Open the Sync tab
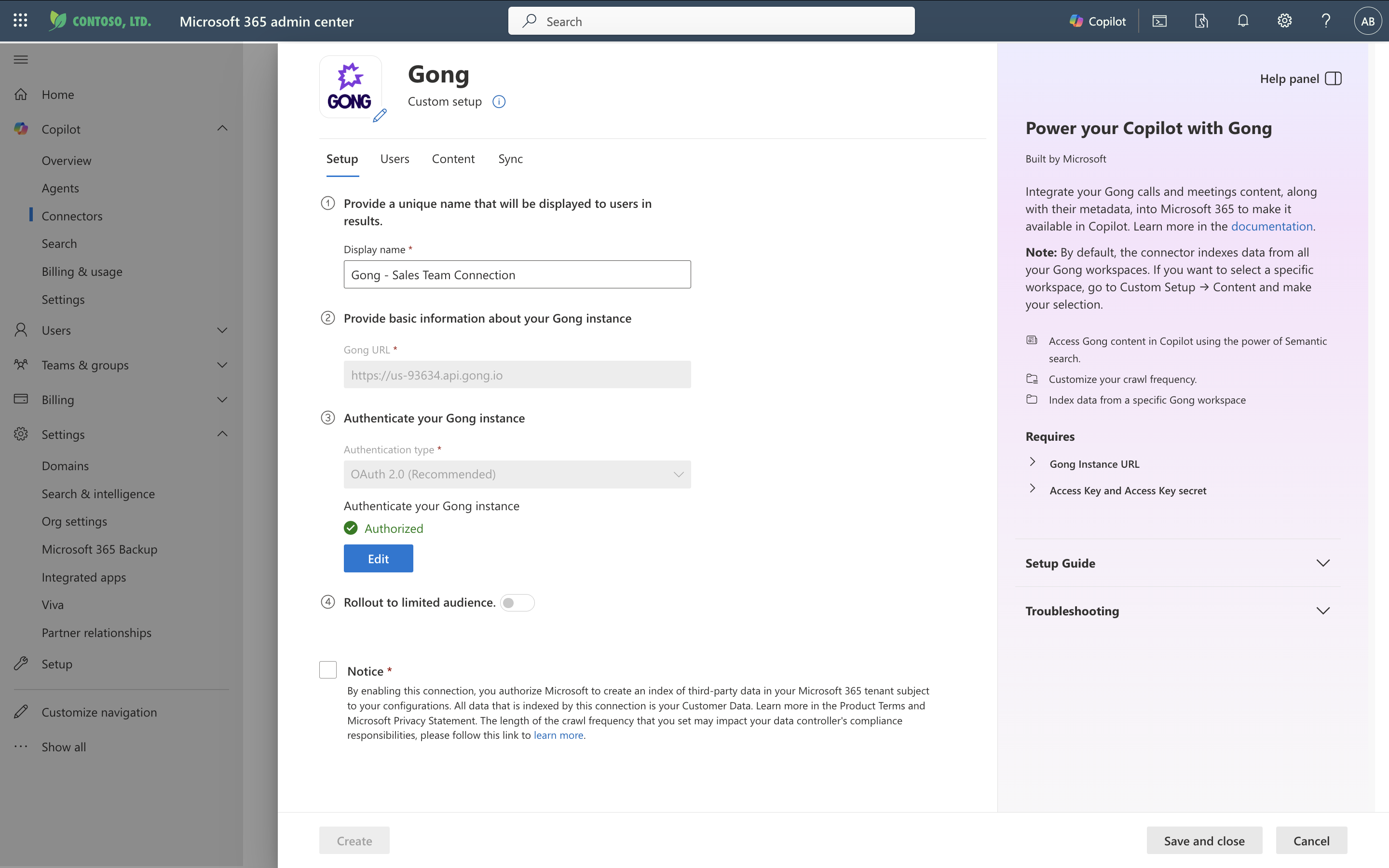This screenshot has width=1389, height=868. coord(510,159)
